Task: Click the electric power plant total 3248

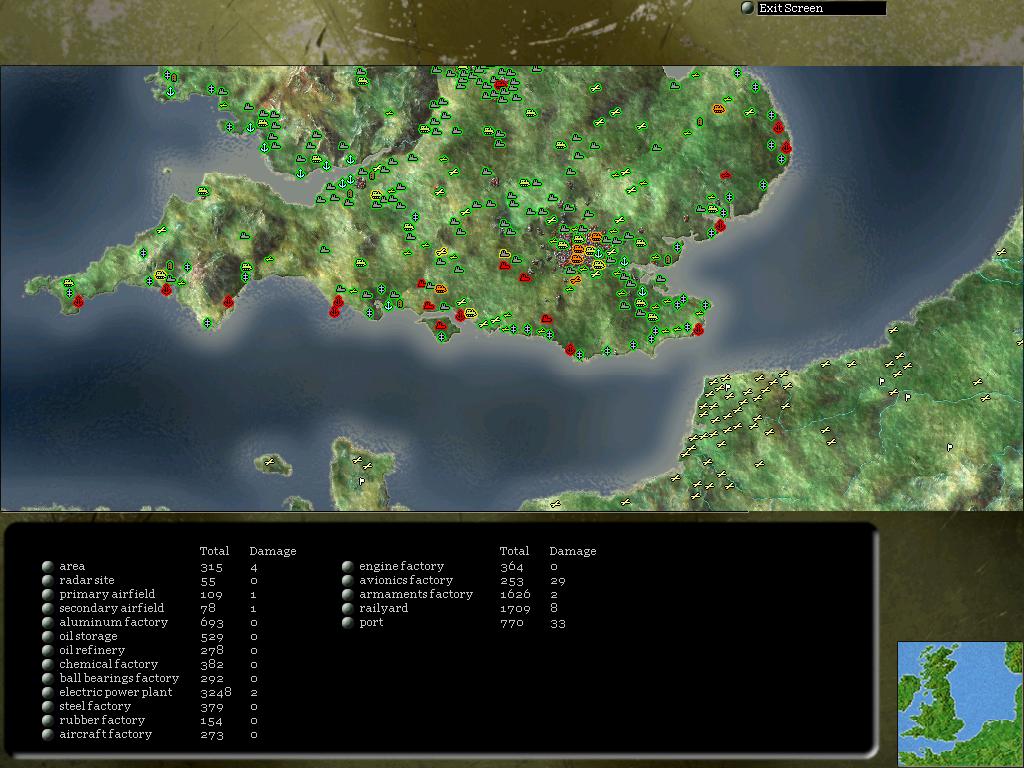Action: [x=216, y=692]
